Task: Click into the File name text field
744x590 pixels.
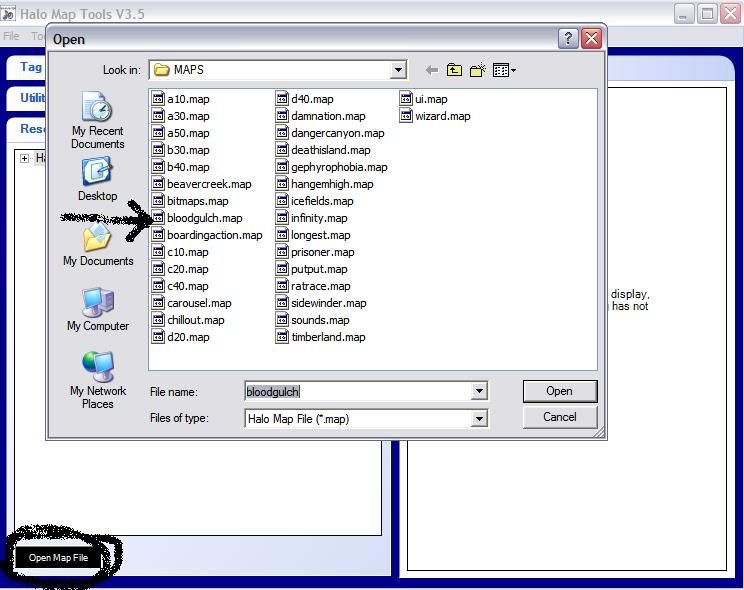Action: pyautogui.click(x=358, y=392)
